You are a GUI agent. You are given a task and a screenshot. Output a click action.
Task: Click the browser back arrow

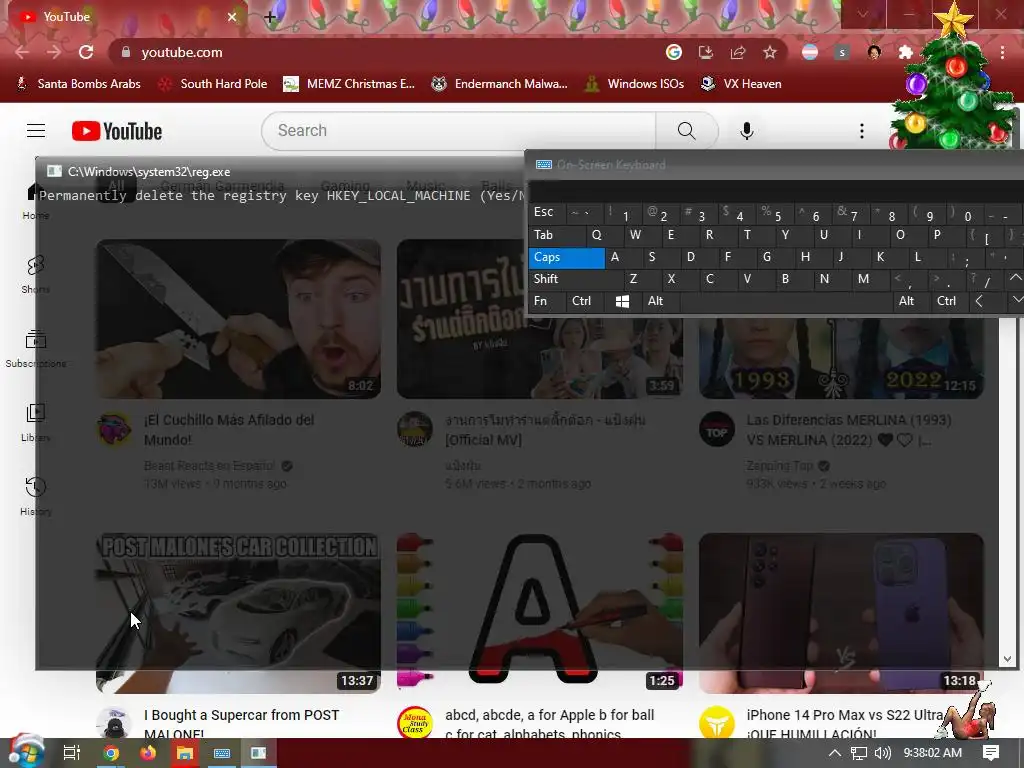(x=22, y=52)
